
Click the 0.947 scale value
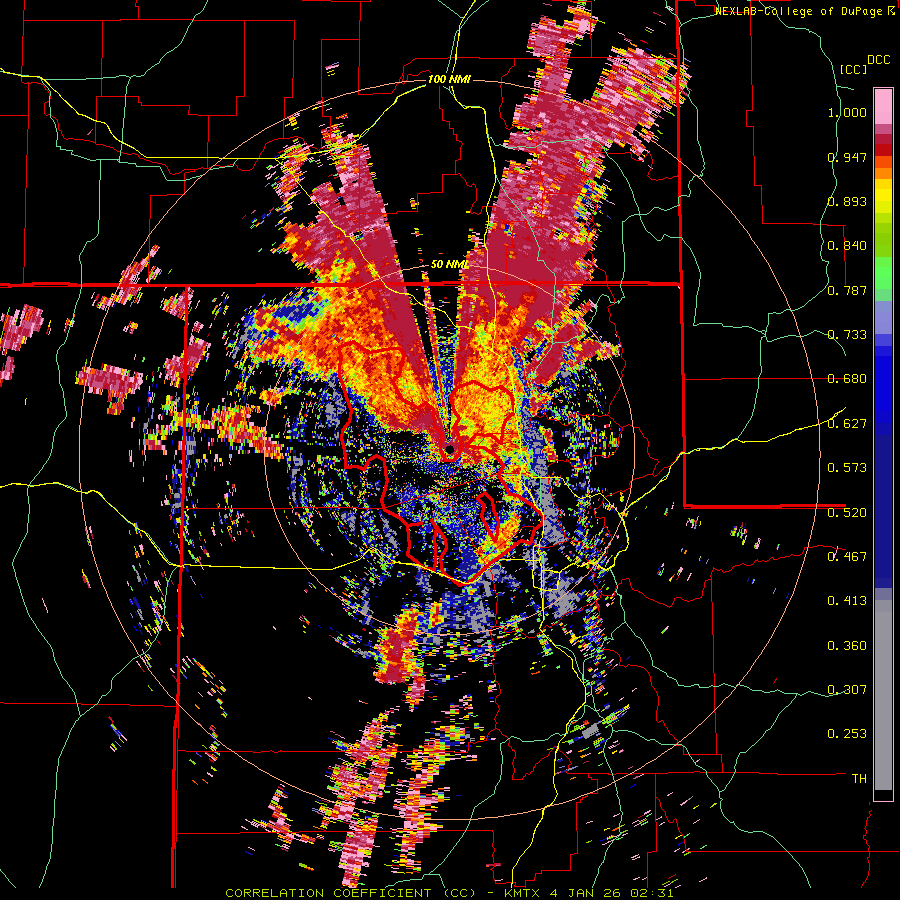(847, 157)
